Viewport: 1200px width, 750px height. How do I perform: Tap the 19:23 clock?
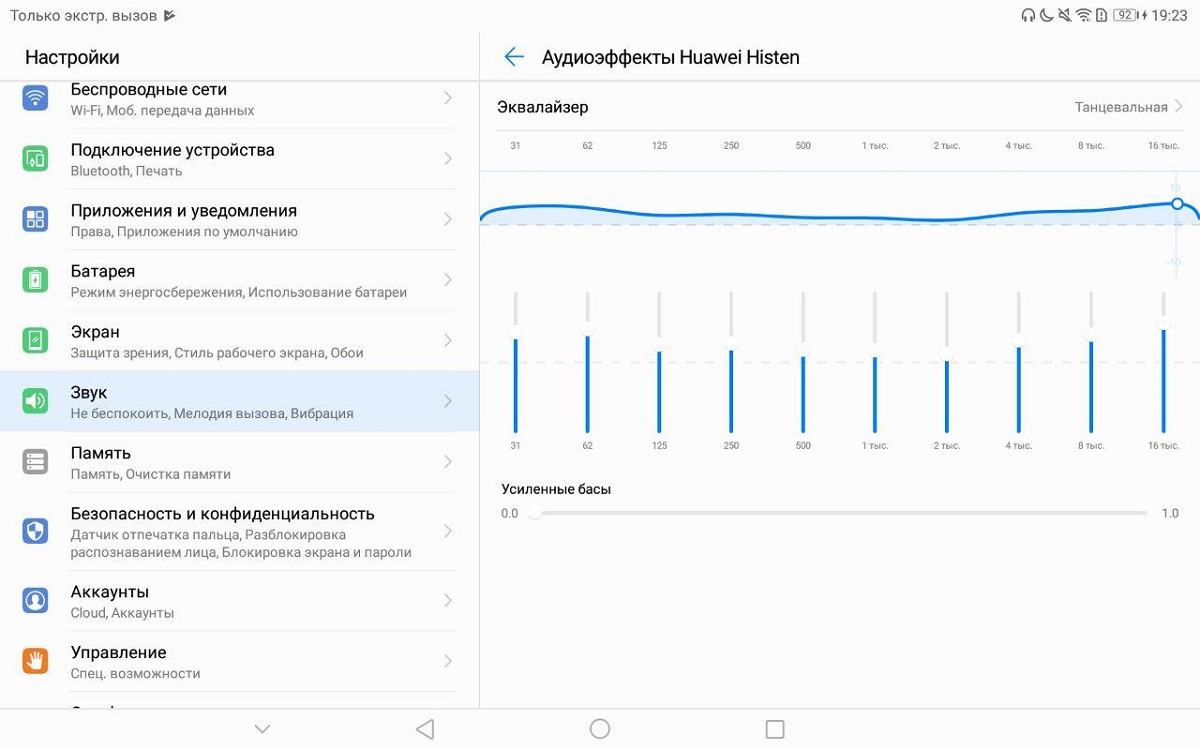(1169, 15)
